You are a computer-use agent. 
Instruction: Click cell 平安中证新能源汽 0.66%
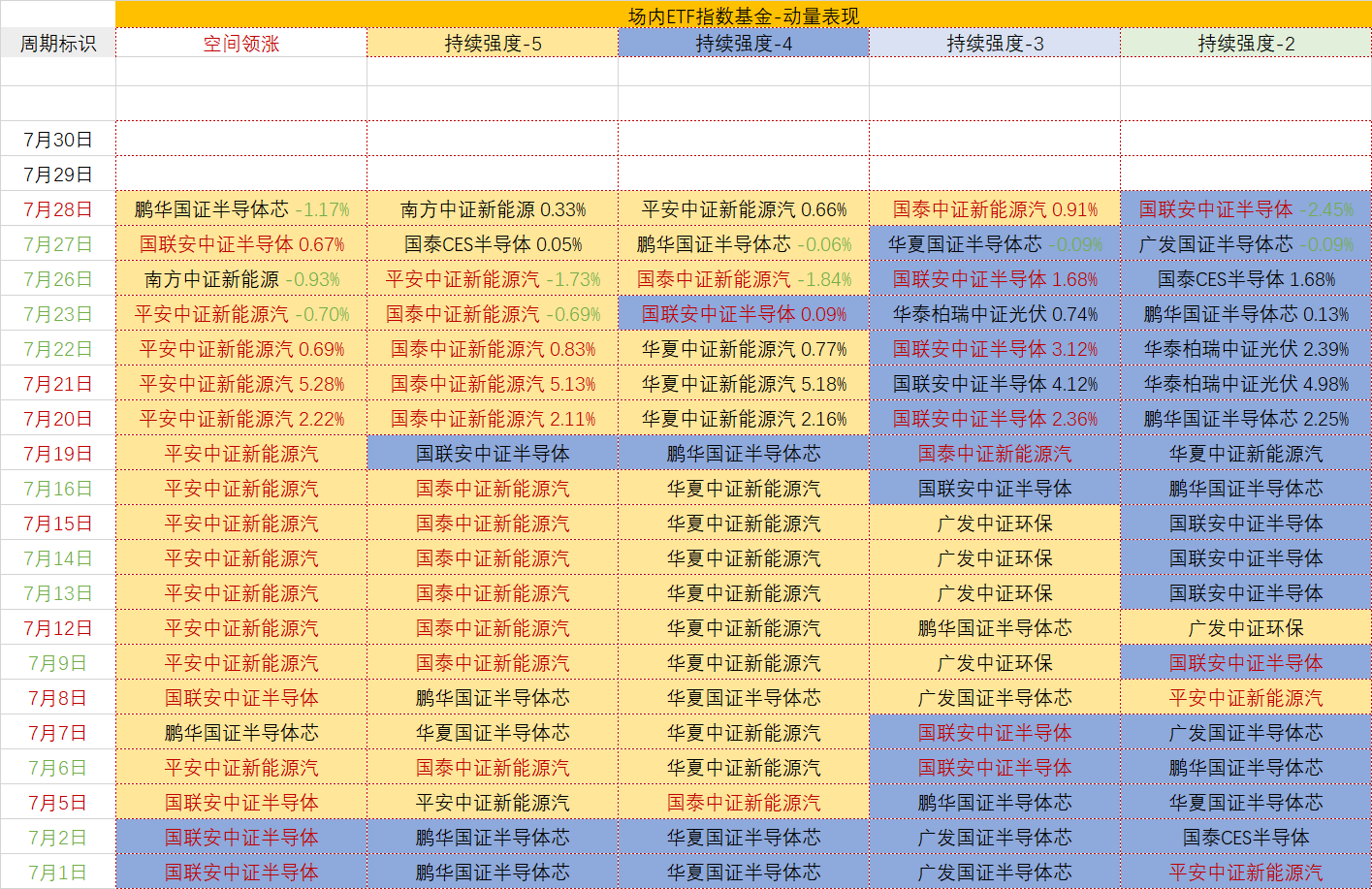(744, 209)
